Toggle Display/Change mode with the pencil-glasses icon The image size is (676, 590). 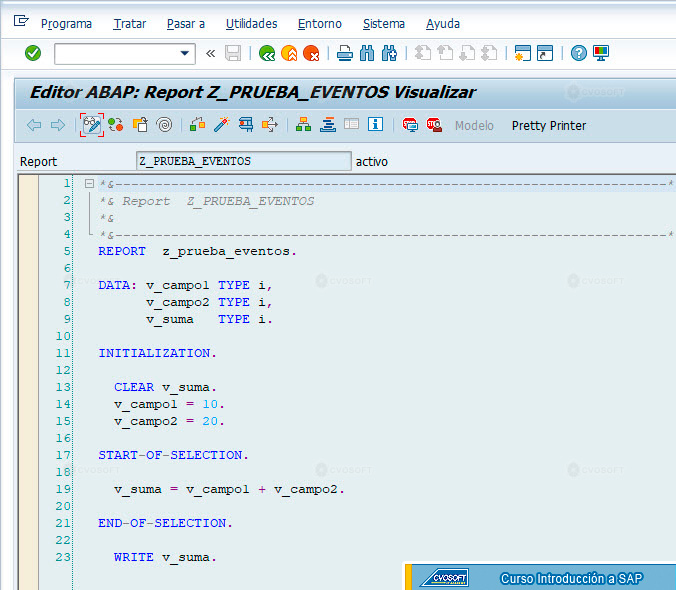tap(92, 125)
